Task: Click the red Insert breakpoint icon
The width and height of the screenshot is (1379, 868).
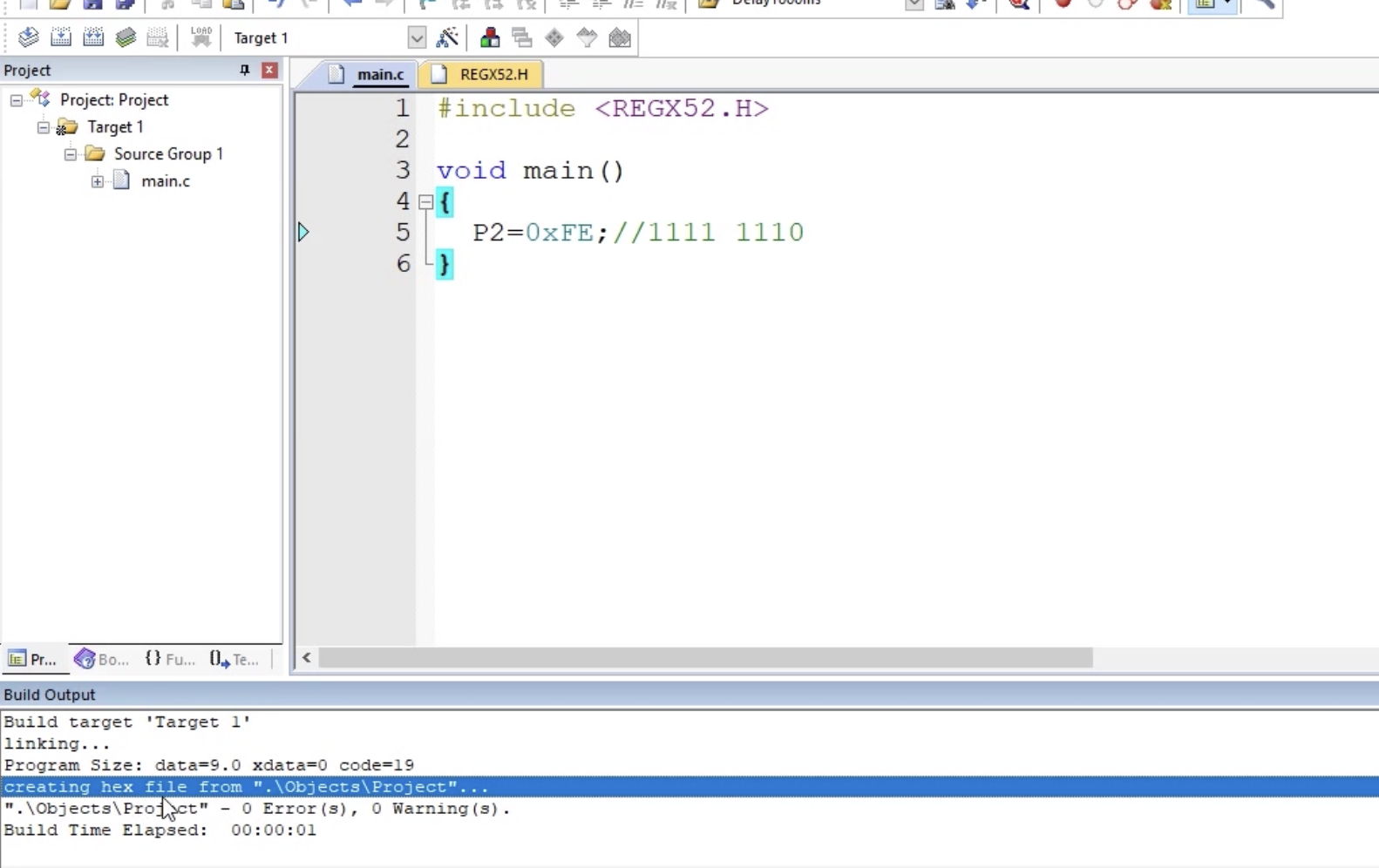Action: [1063, 3]
